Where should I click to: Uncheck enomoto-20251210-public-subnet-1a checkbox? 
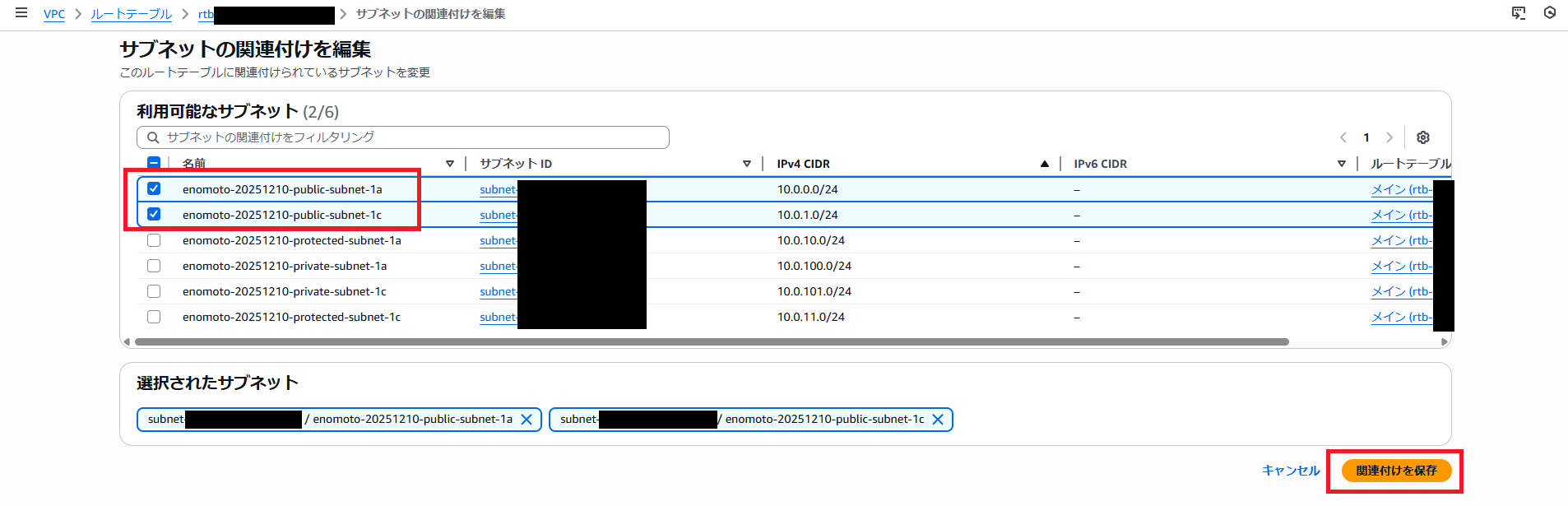pos(154,189)
